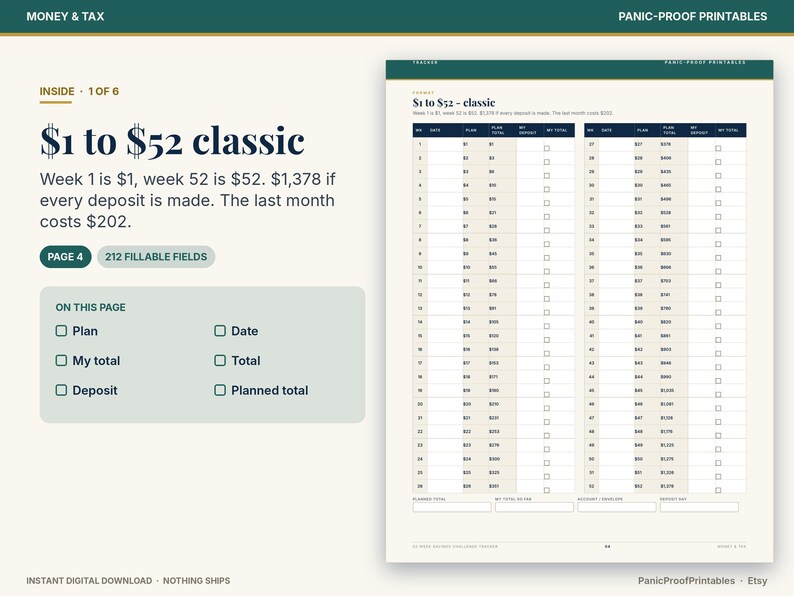
Task: Check off week 36 in the tracker
Action: click(718, 271)
